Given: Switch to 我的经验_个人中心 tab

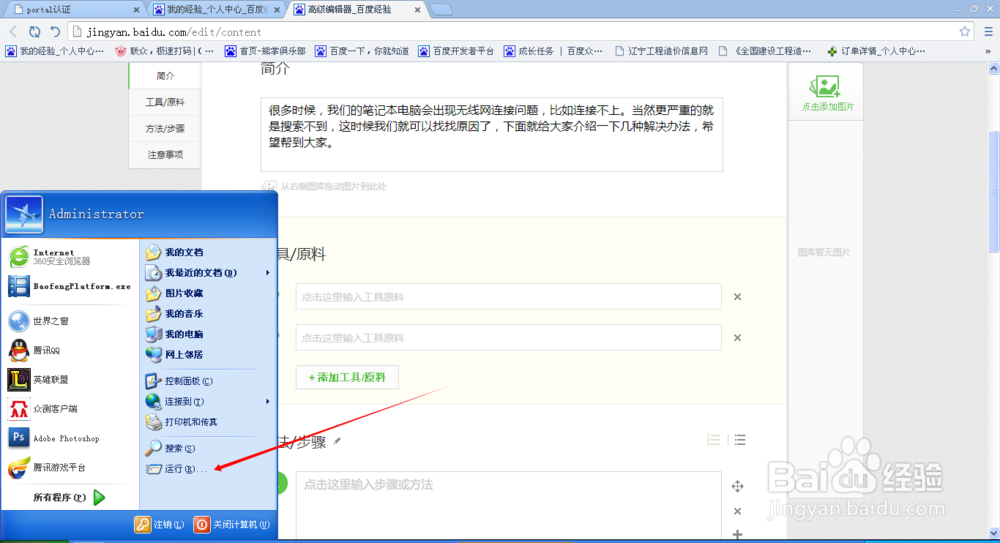Looking at the screenshot, I should coord(217,10).
